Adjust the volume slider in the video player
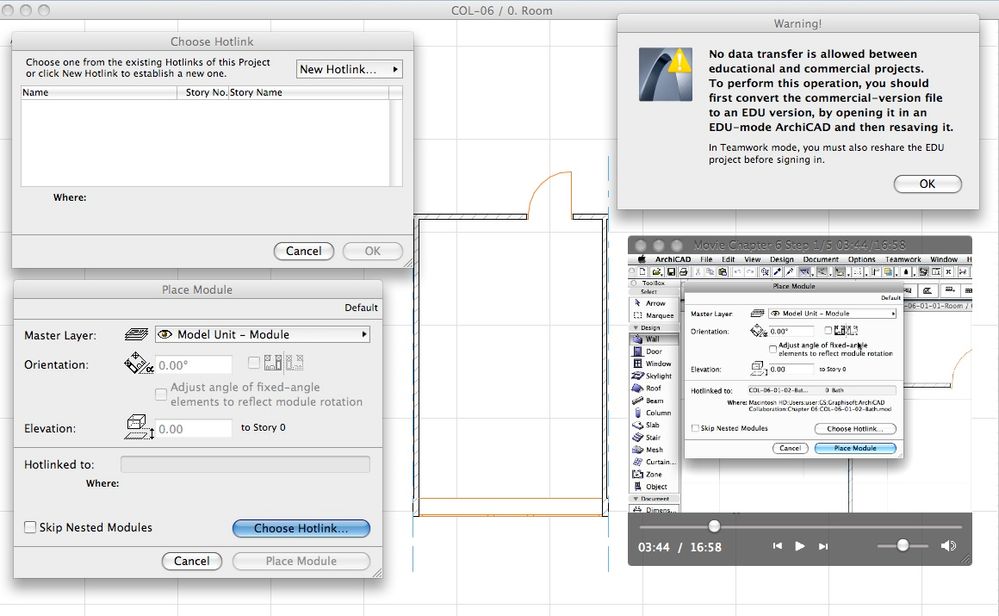This screenshot has height=616, width=999. [x=903, y=546]
